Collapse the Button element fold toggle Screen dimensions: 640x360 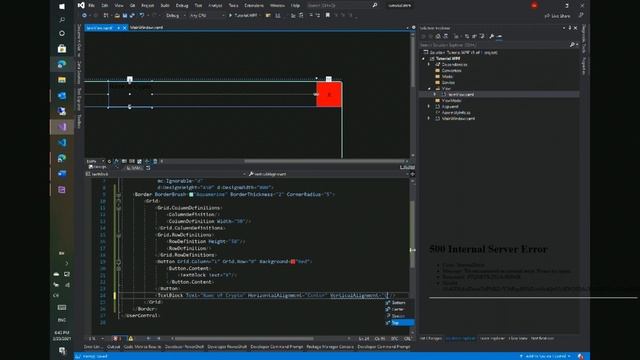[x=118, y=262]
